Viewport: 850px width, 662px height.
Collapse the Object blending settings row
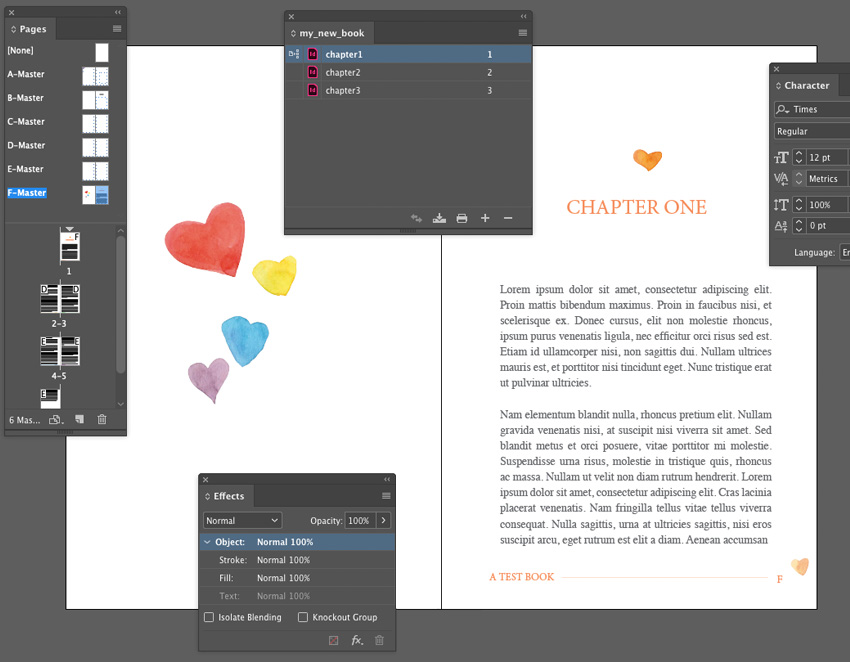point(207,540)
